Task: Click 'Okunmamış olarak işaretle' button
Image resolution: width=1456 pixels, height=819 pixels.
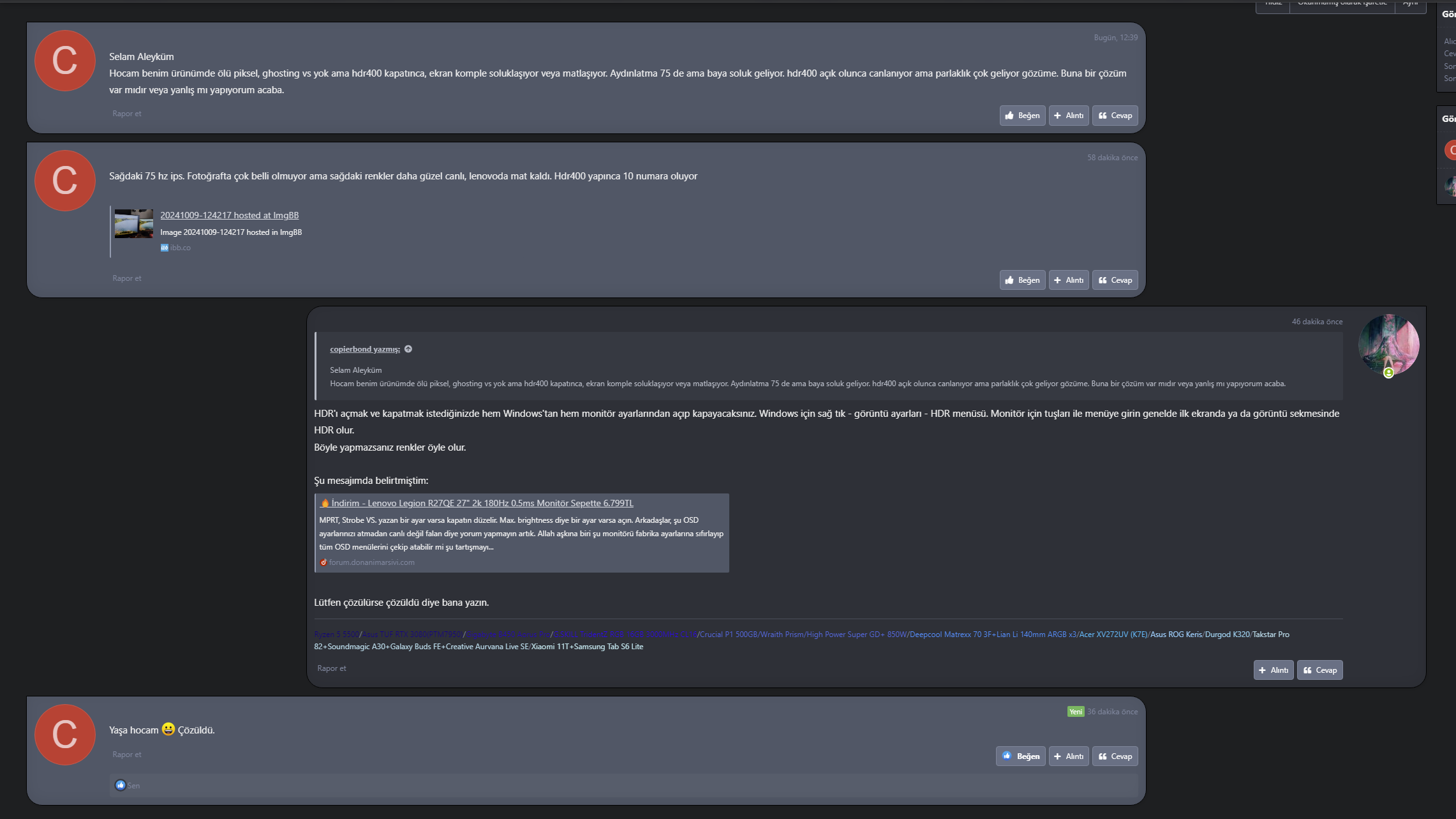Action: point(1341,4)
